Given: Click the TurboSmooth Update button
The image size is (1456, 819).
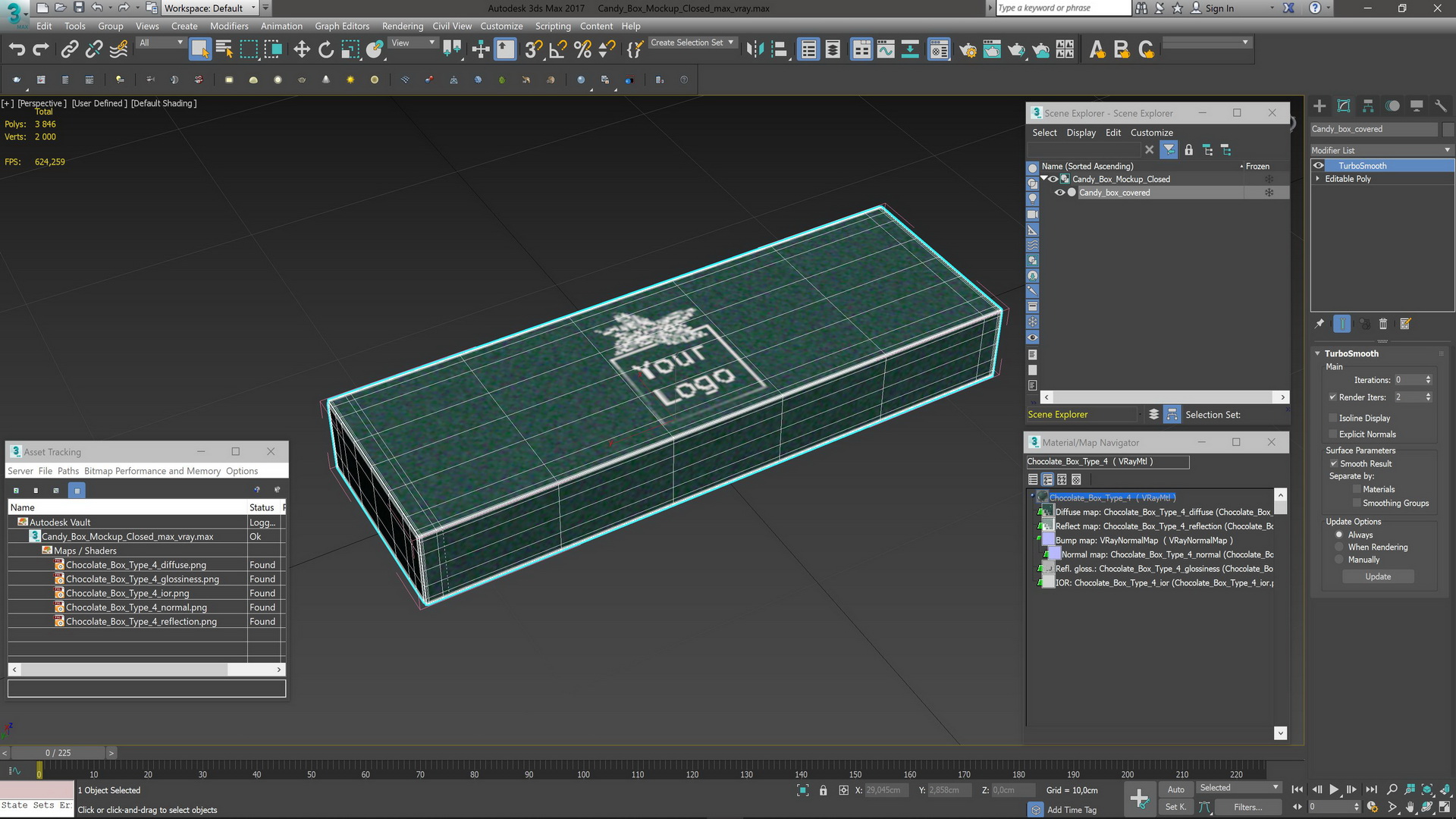Looking at the screenshot, I should (1378, 577).
